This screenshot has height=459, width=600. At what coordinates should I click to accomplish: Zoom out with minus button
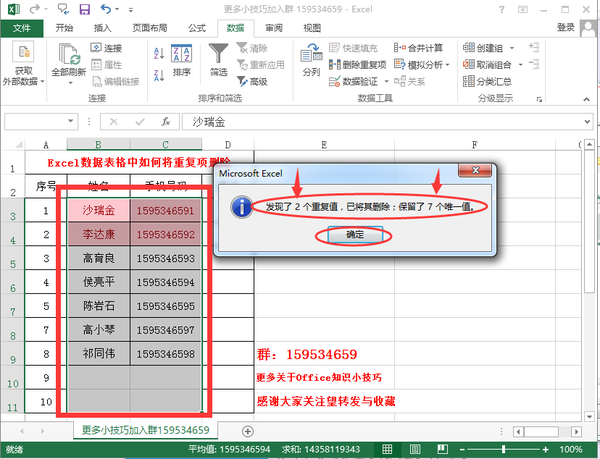[x=463, y=449]
